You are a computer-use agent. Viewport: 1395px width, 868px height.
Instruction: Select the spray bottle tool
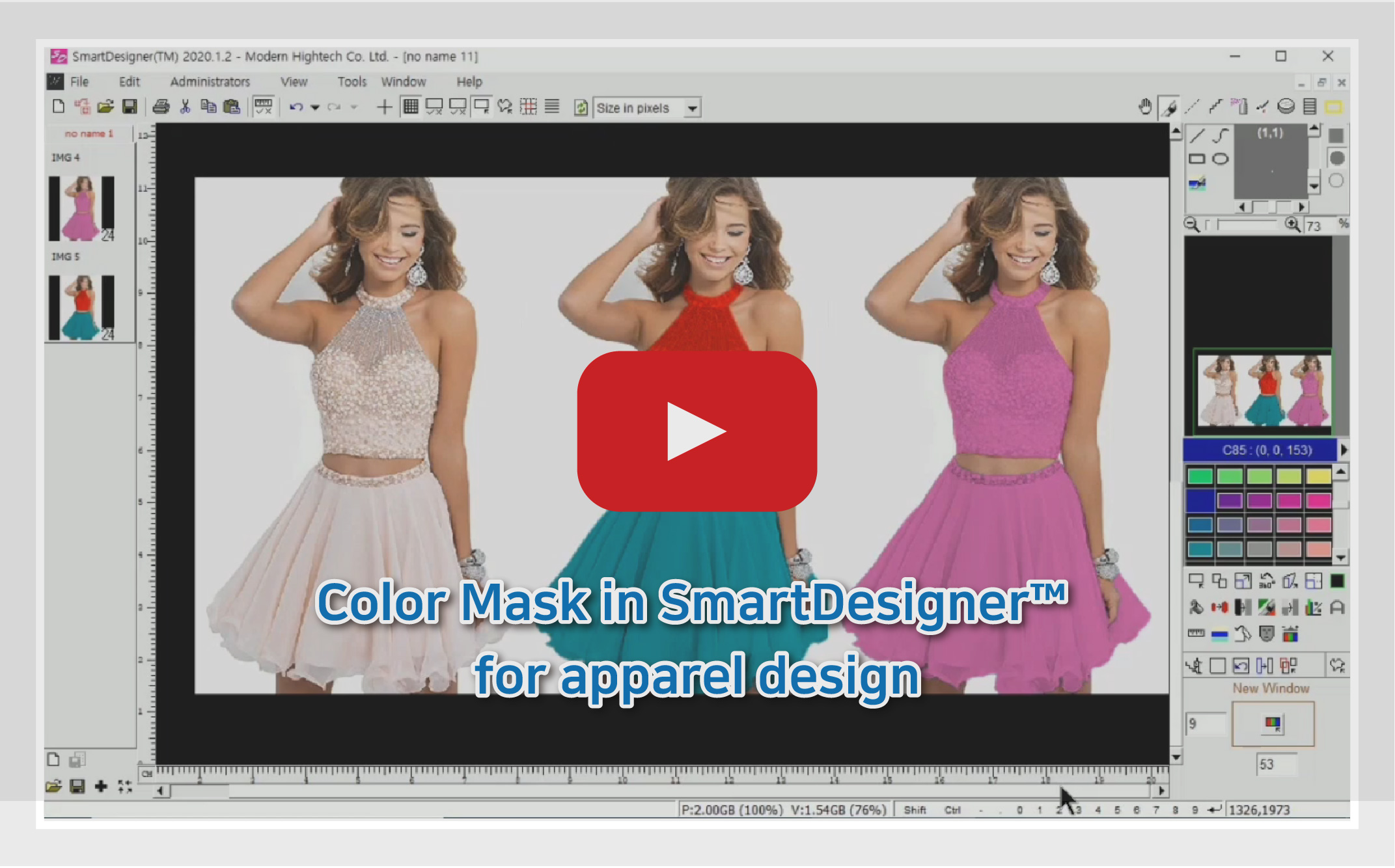[x=1239, y=107]
